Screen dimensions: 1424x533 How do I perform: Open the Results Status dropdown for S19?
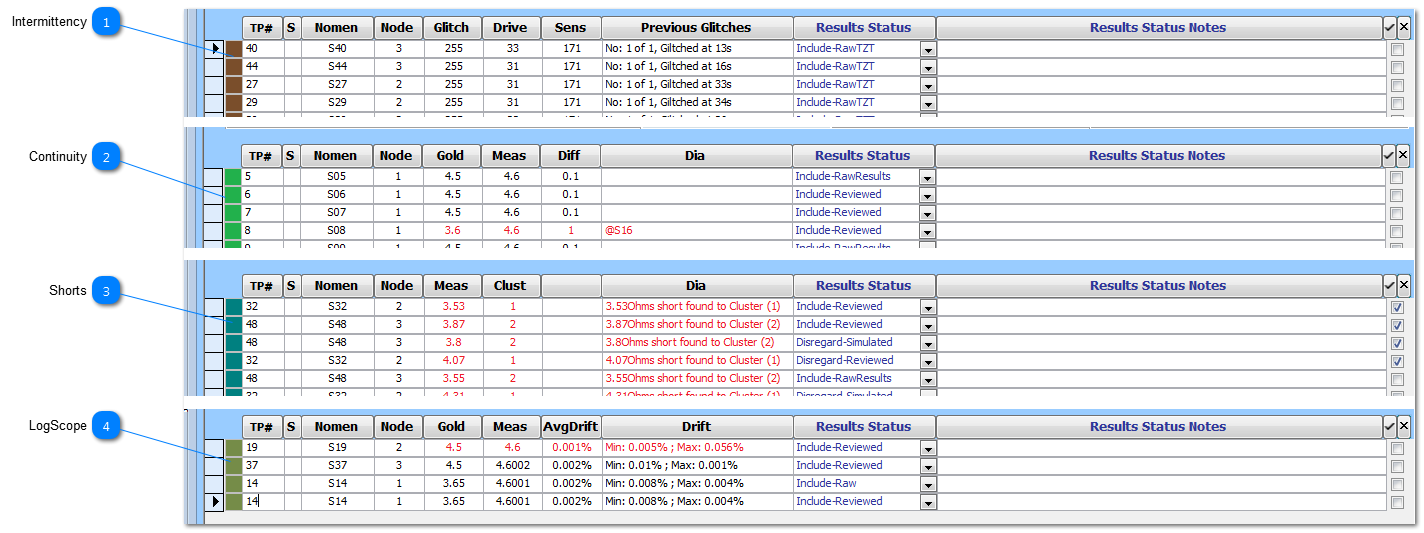(x=928, y=448)
